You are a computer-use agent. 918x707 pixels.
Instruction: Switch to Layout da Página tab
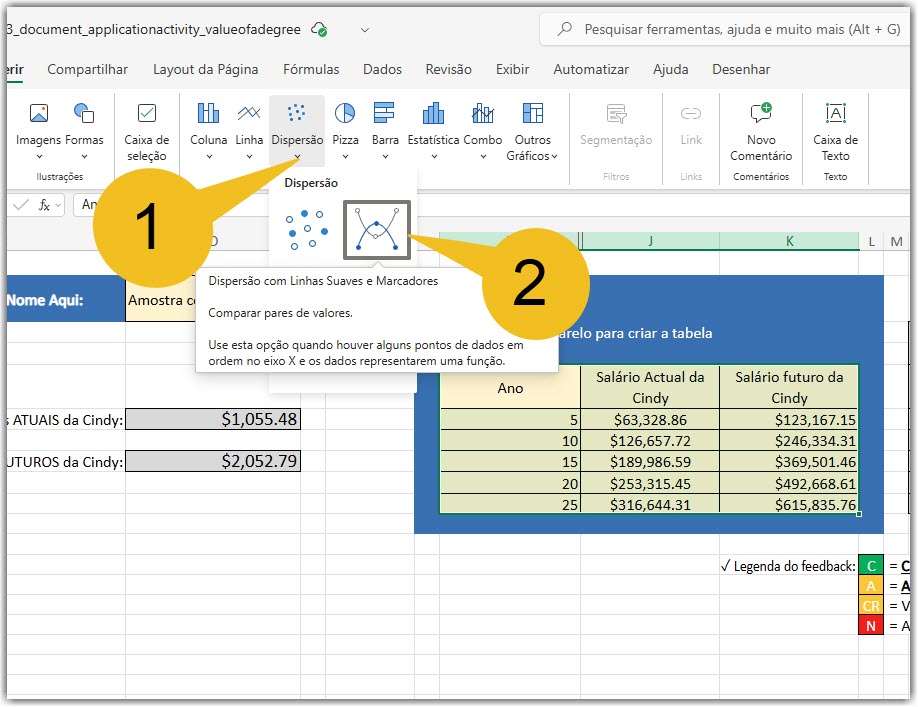pos(205,70)
